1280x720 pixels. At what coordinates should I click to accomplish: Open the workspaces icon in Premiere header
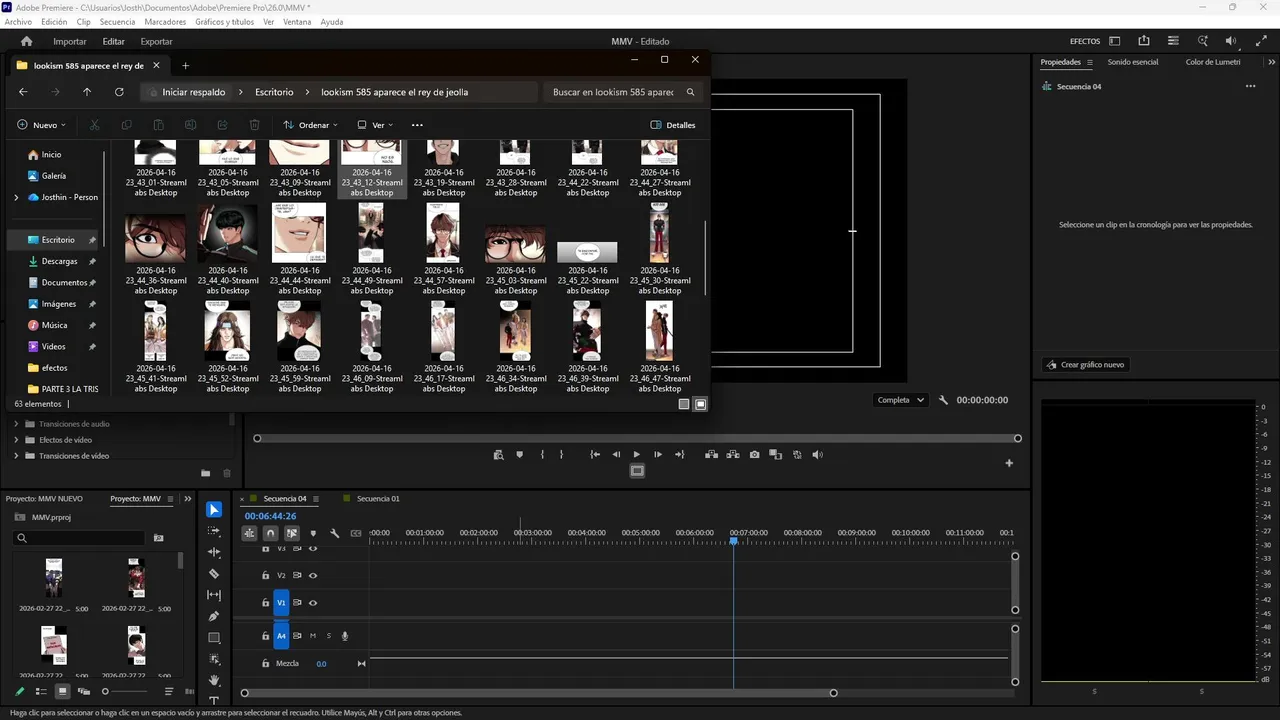point(1115,41)
